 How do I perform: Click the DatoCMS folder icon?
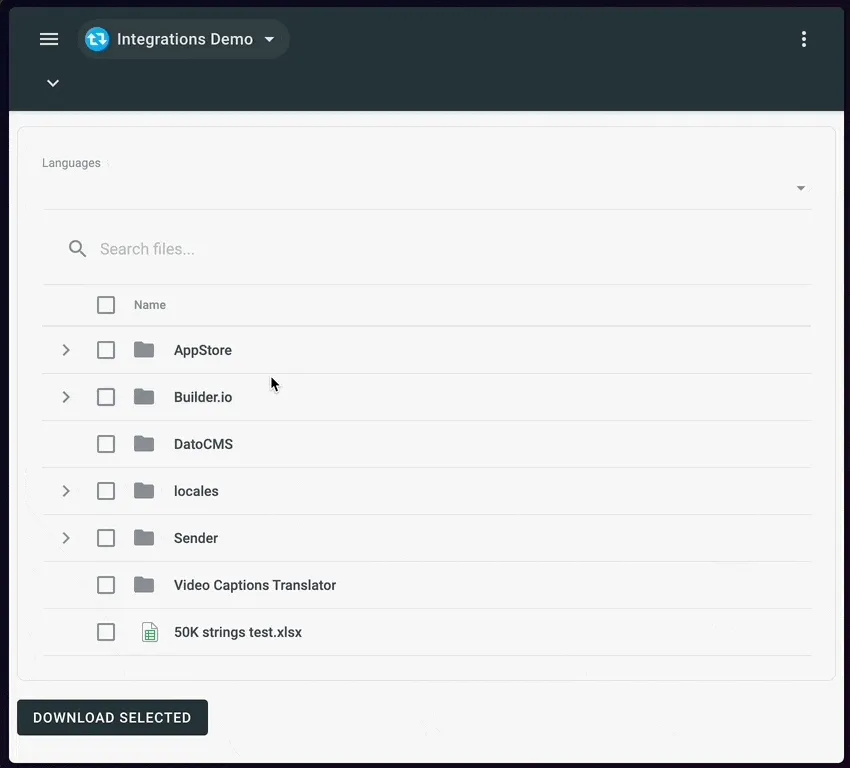coord(144,443)
